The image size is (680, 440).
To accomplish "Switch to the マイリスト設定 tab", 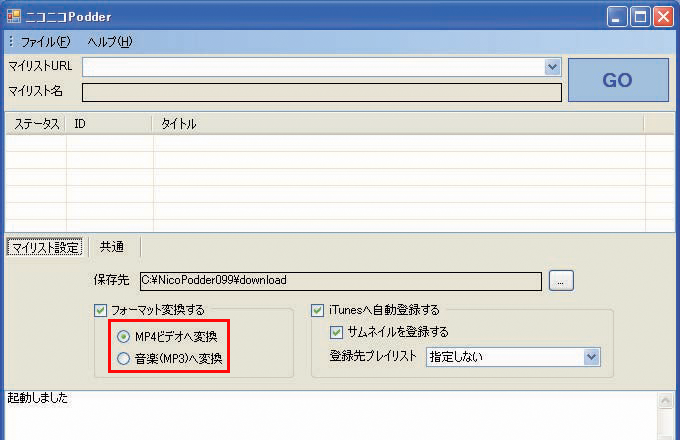I will [45, 248].
